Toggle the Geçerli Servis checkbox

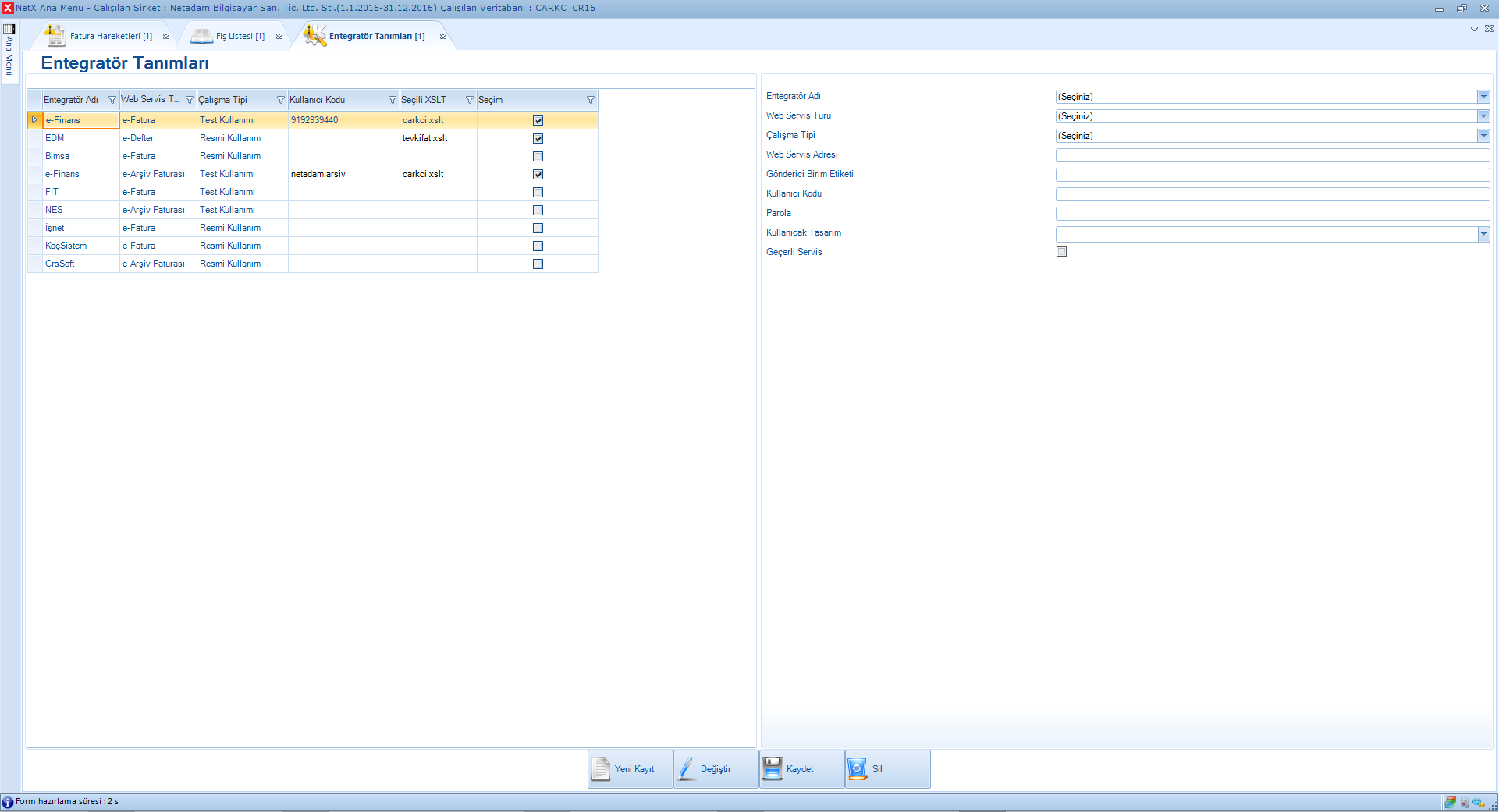(1061, 252)
